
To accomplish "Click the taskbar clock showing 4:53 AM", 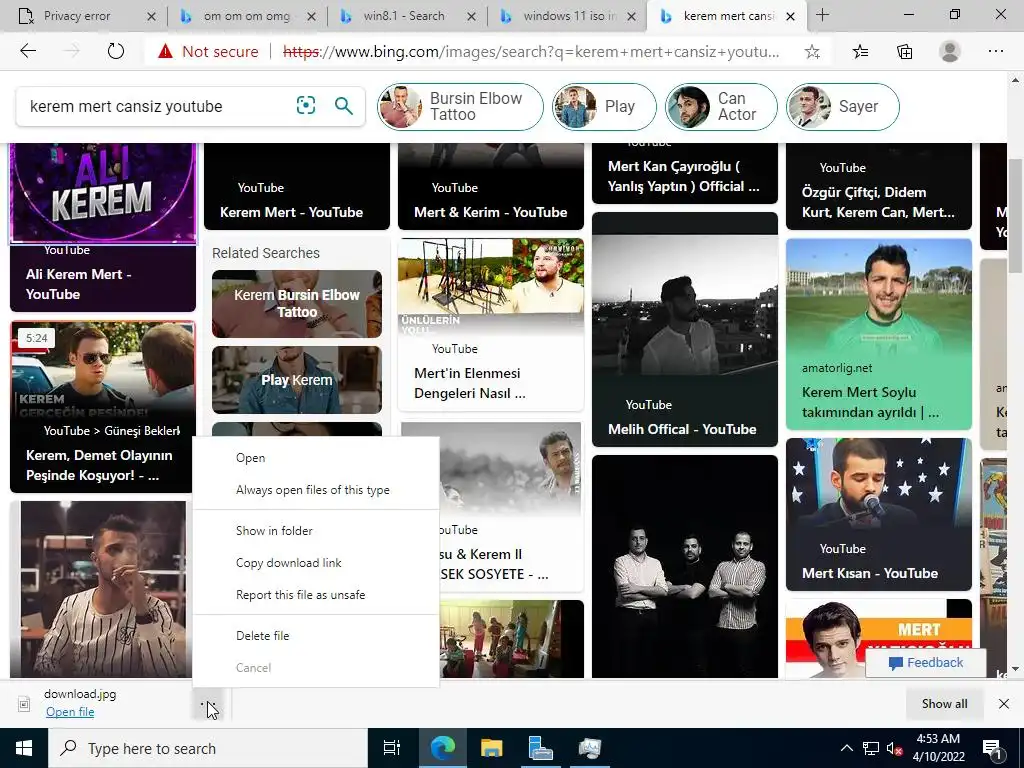I will pyautogui.click(x=939, y=748).
